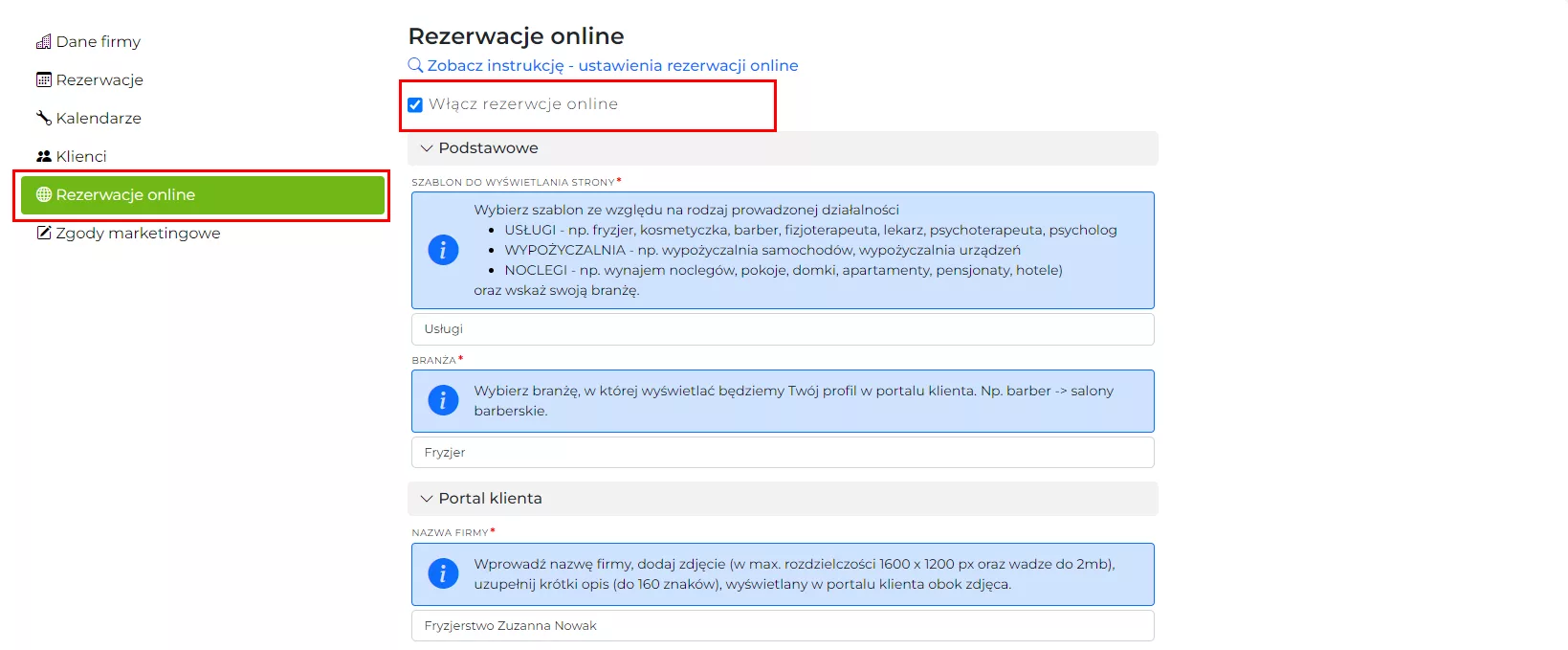Click the pencil icon beside Zgody marketingowe
This screenshot has width=1568, height=650.
click(x=43, y=234)
